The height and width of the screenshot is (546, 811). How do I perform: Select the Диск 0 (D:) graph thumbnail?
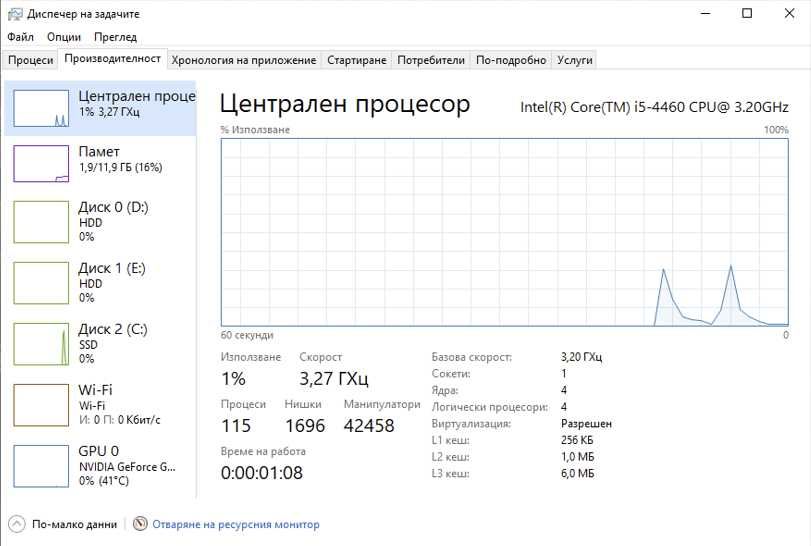(41, 222)
